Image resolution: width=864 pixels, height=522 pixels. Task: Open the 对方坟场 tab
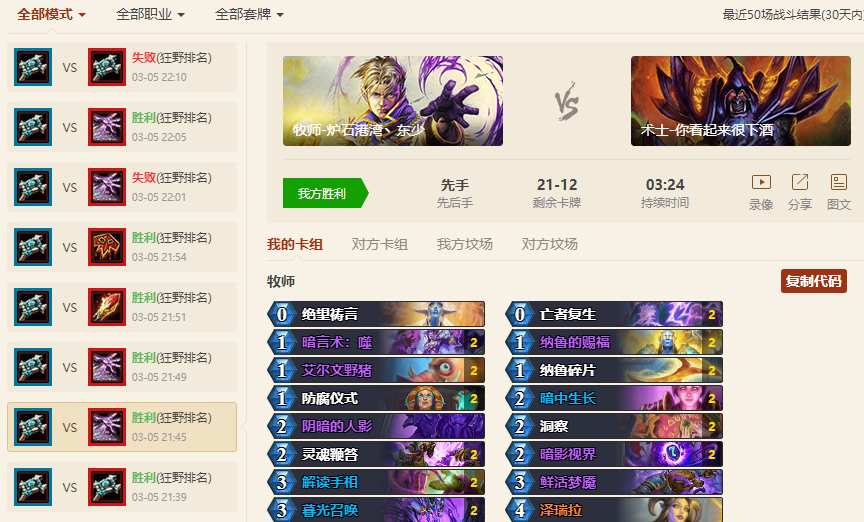[x=549, y=244]
